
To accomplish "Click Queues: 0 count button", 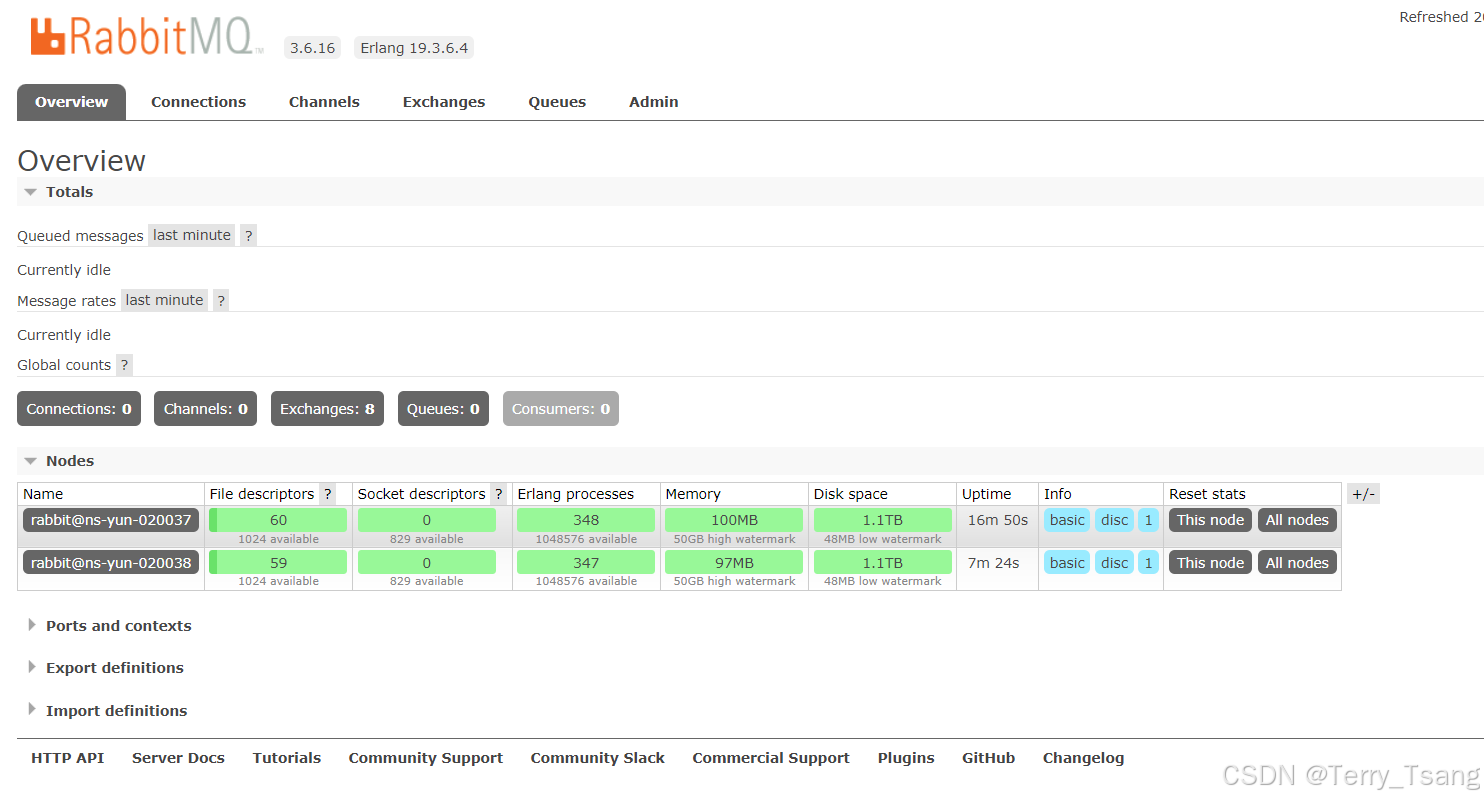I will (x=443, y=409).
